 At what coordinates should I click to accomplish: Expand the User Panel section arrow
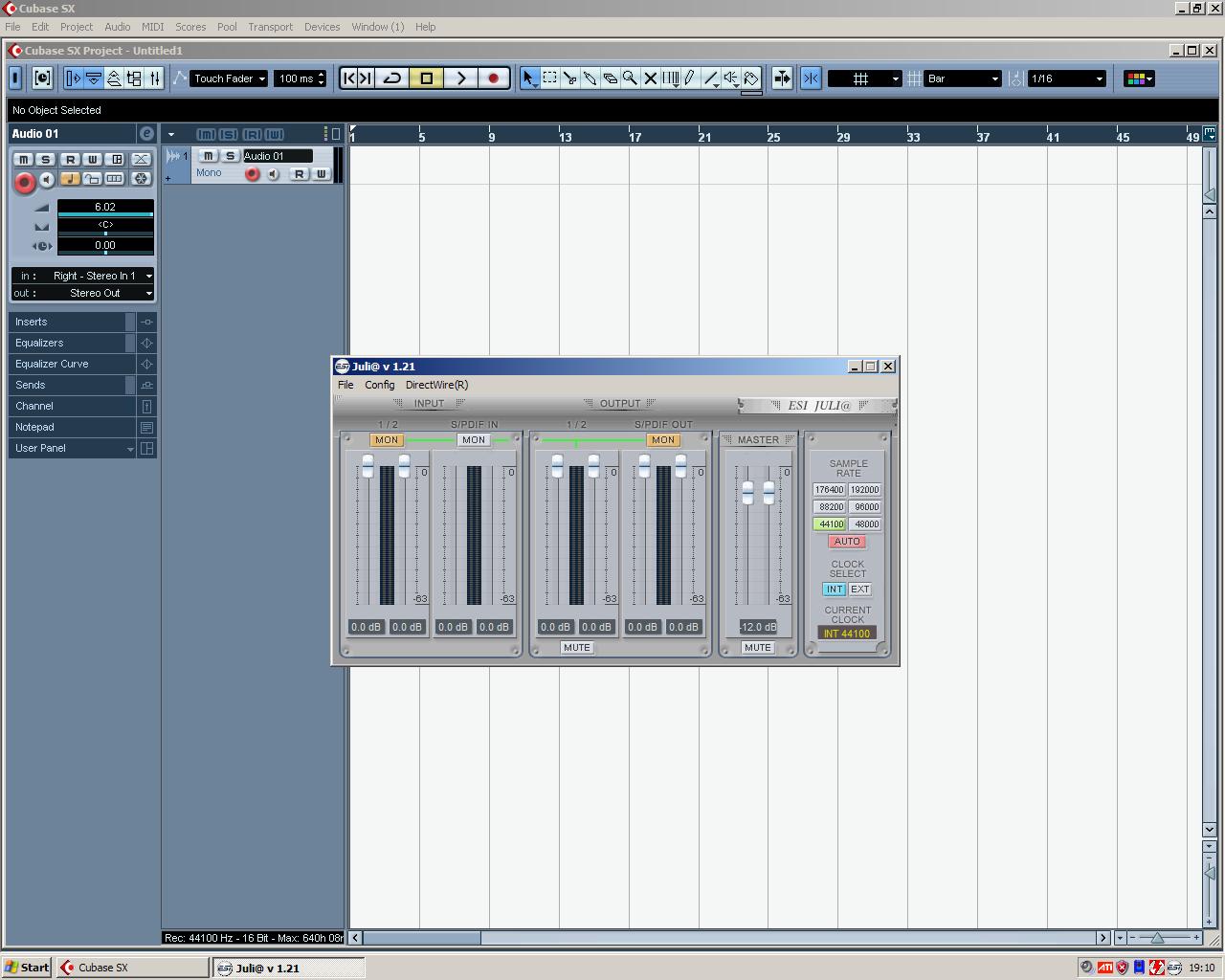click(130, 449)
